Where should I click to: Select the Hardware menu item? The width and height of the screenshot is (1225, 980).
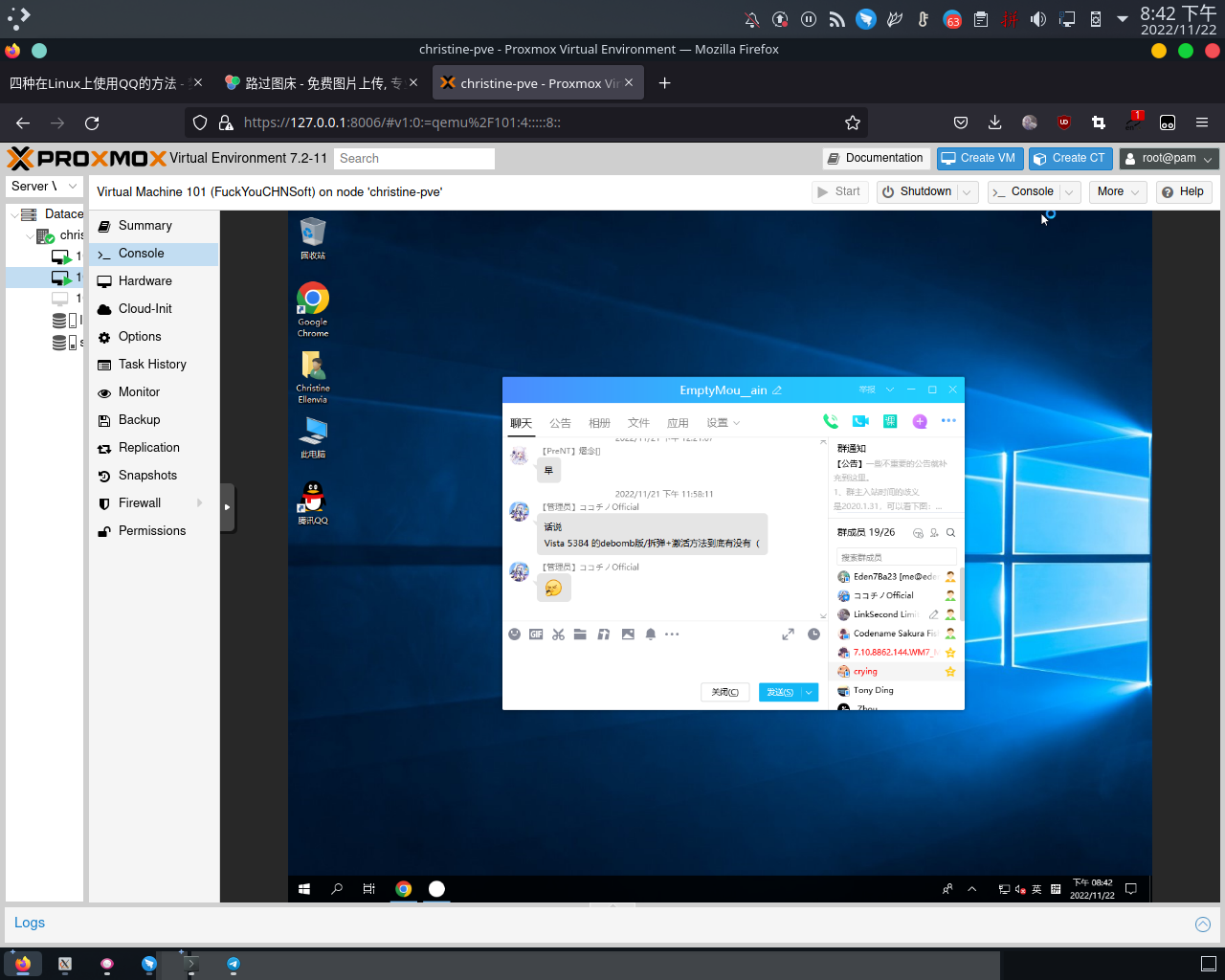pos(154,281)
